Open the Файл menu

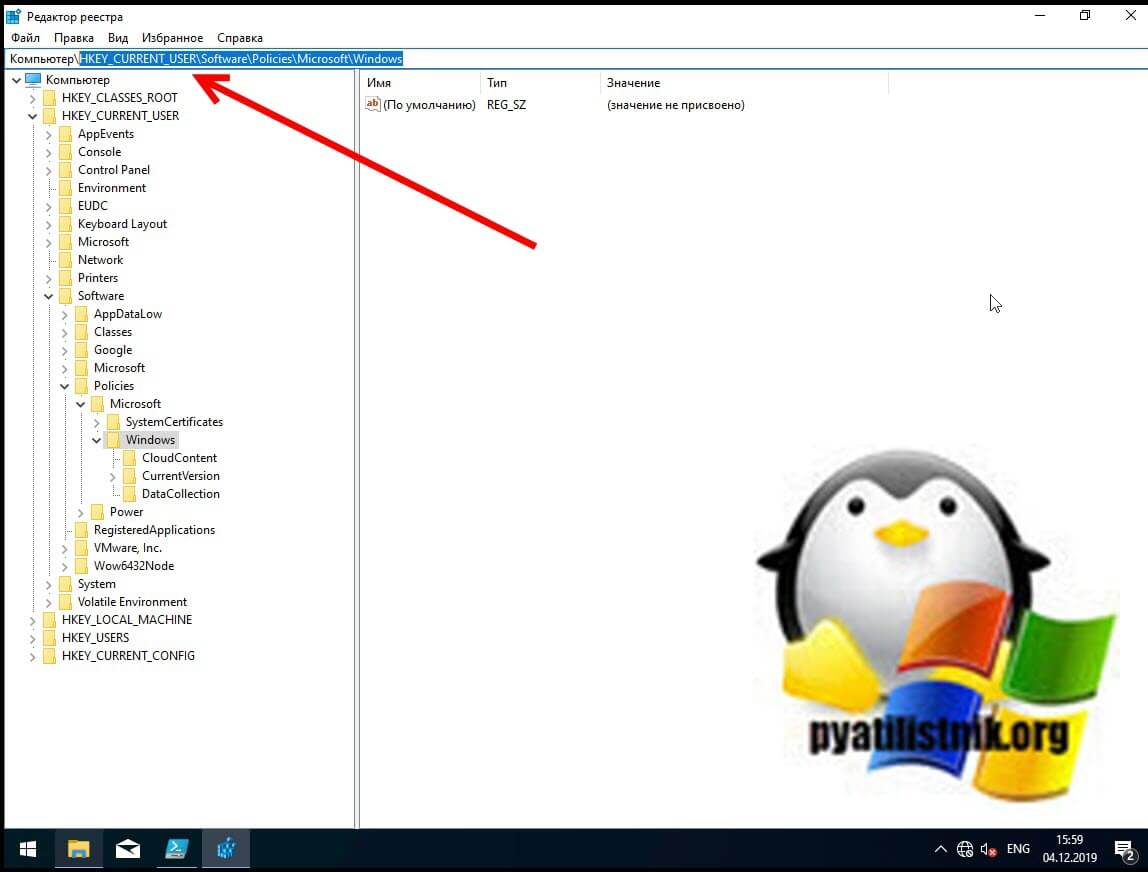point(26,38)
